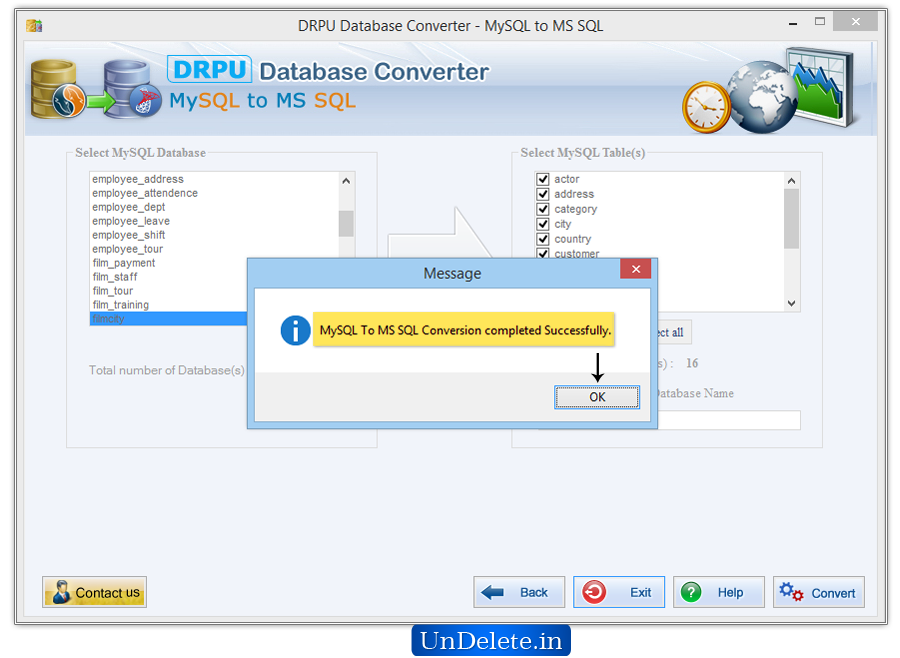Click the up arrow of the tables list scrollbar

coord(792,181)
